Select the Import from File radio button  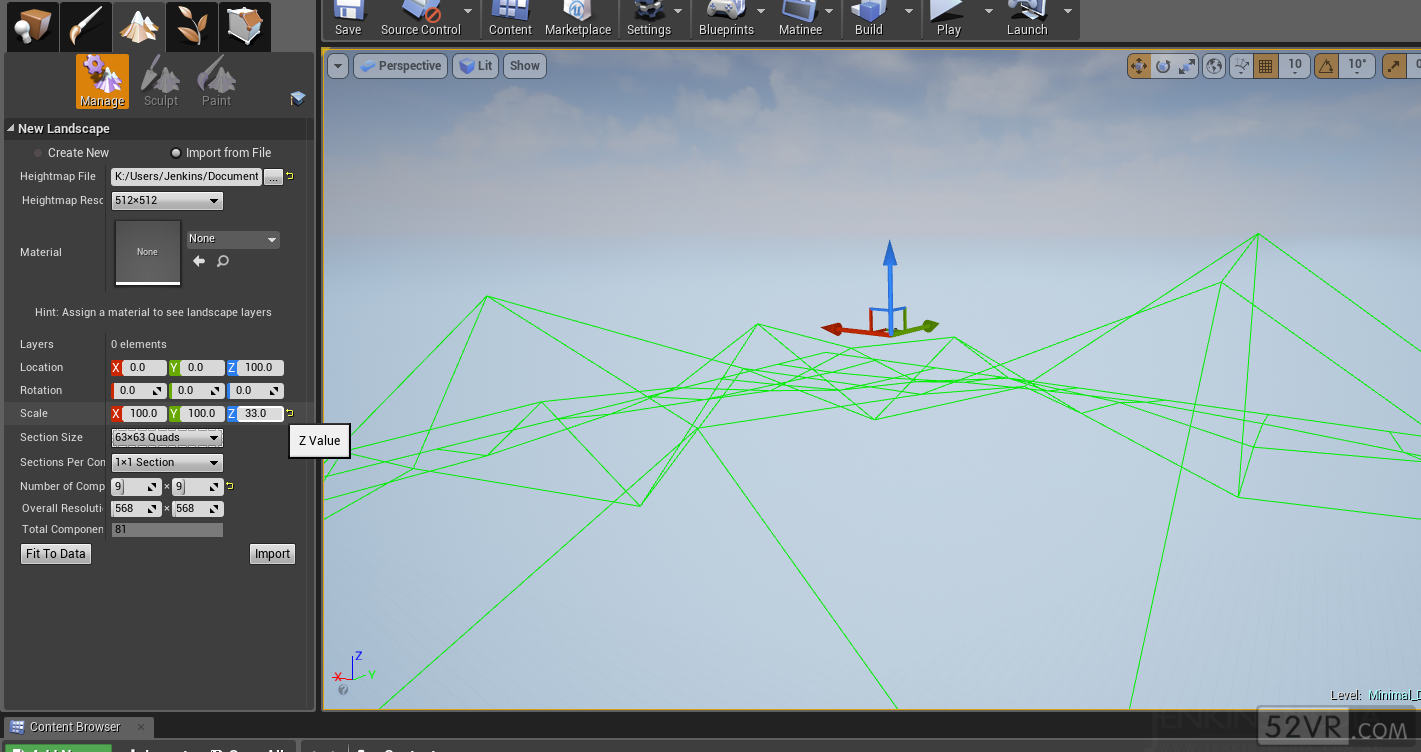(176, 153)
